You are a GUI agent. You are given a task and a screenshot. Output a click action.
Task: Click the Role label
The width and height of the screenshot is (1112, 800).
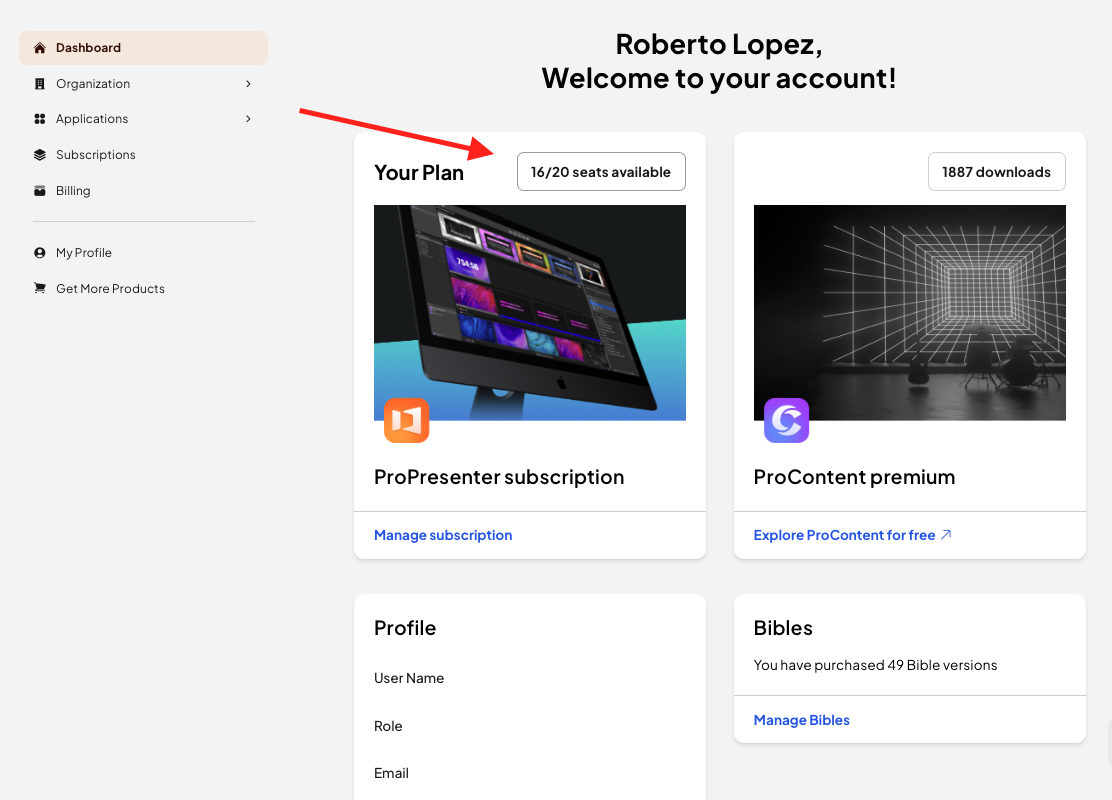point(388,726)
